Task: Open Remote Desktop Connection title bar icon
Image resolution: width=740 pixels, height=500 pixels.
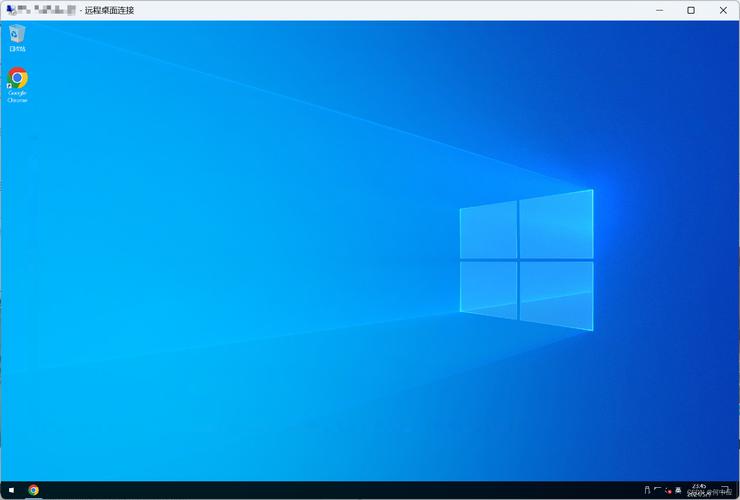Action: pyautogui.click(x=11, y=10)
